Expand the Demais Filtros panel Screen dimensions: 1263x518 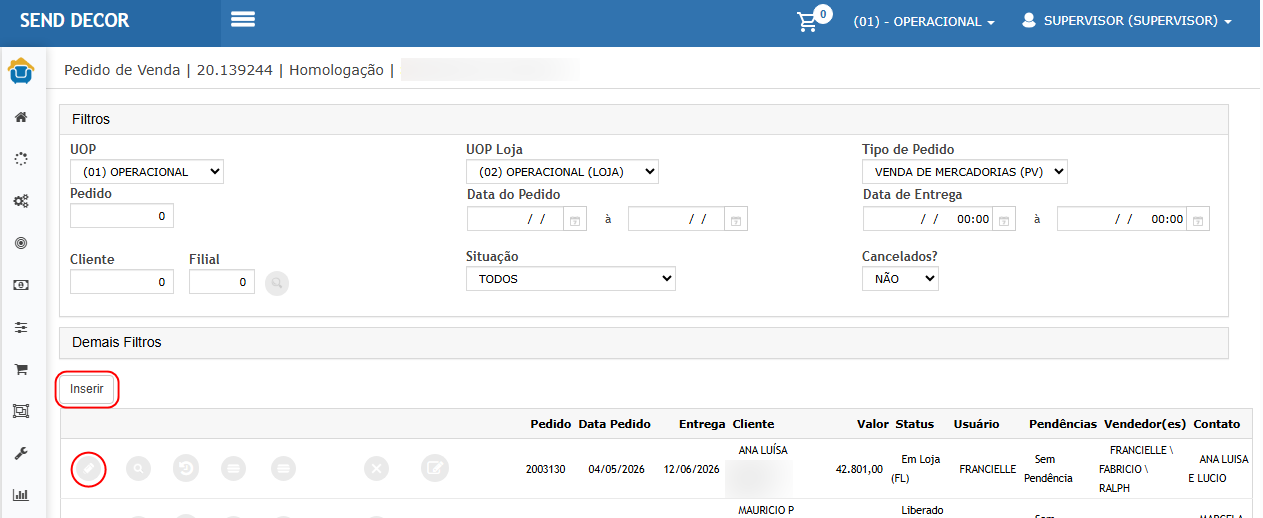pyautogui.click(x=644, y=342)
